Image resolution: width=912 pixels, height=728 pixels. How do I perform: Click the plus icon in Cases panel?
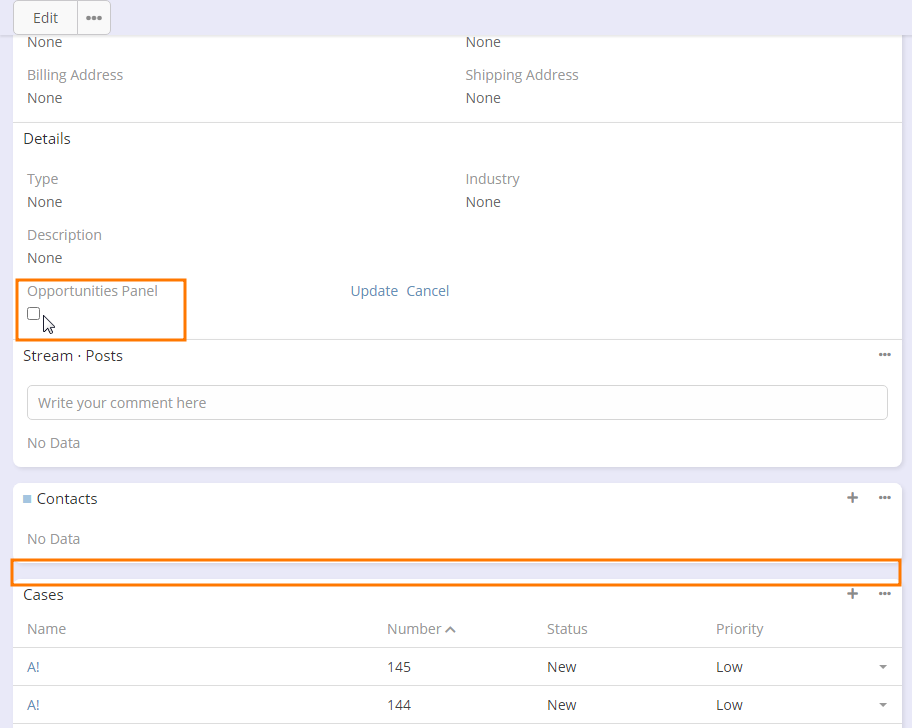852,594
